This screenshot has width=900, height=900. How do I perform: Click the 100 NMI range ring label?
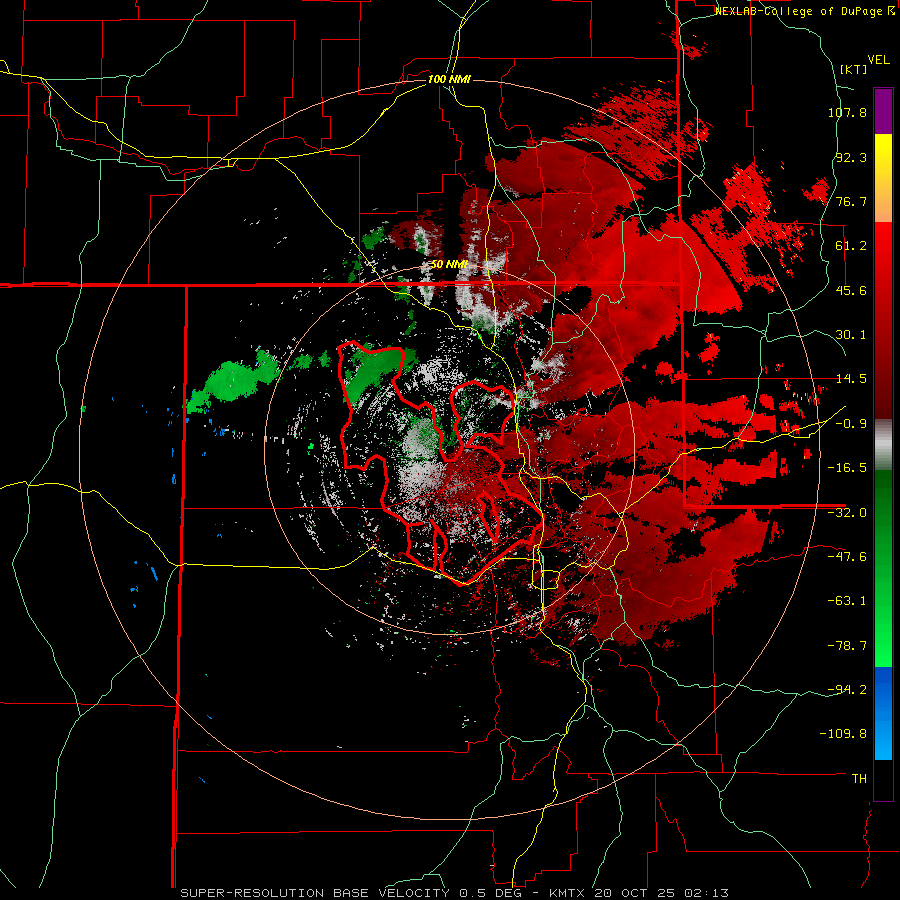tap(449, 79)
